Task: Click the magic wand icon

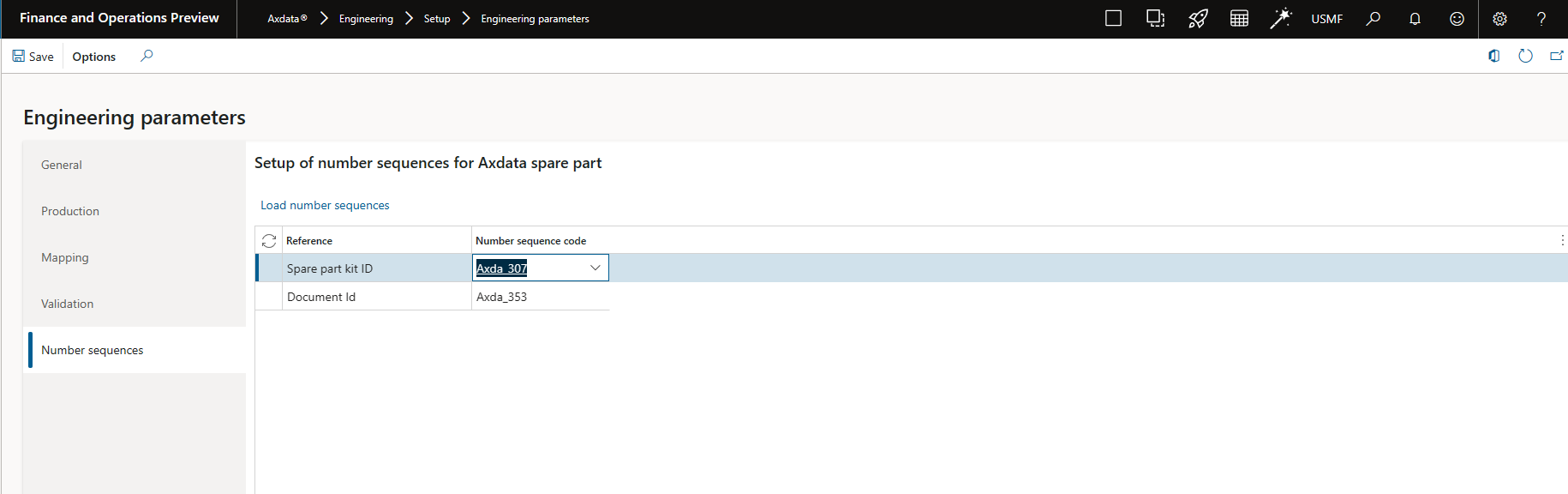Action: (1280, 18)
